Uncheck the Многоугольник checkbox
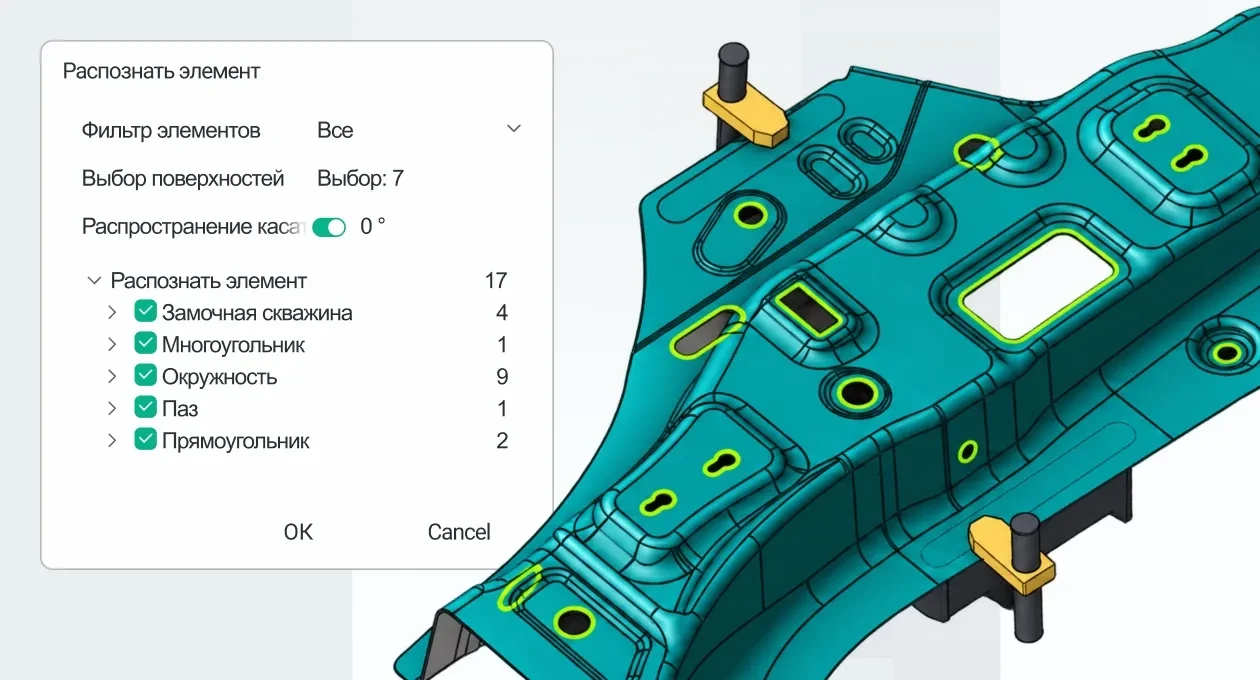1260x680 pixels. pos(145,344)
